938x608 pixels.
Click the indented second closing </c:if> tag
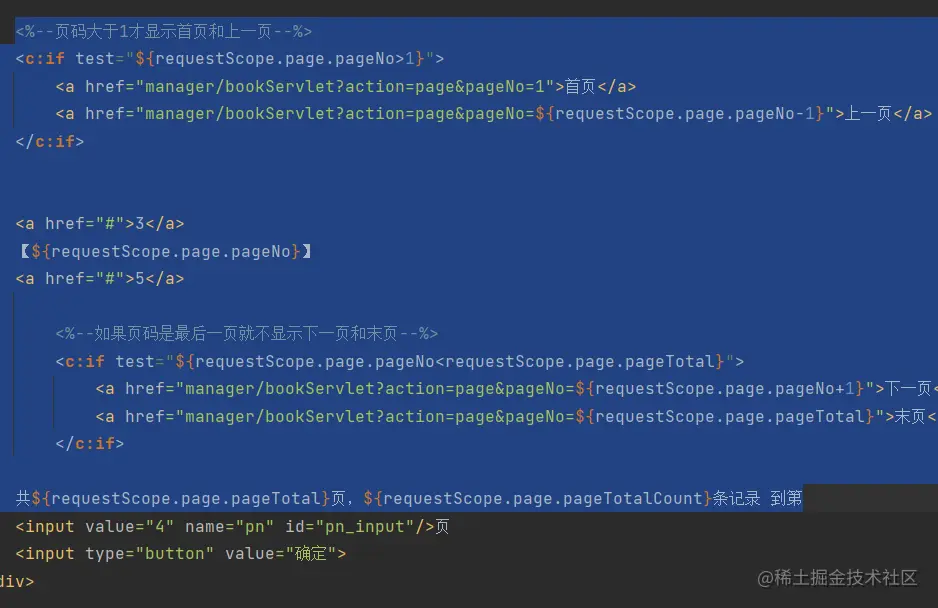(x=90, y=443)
